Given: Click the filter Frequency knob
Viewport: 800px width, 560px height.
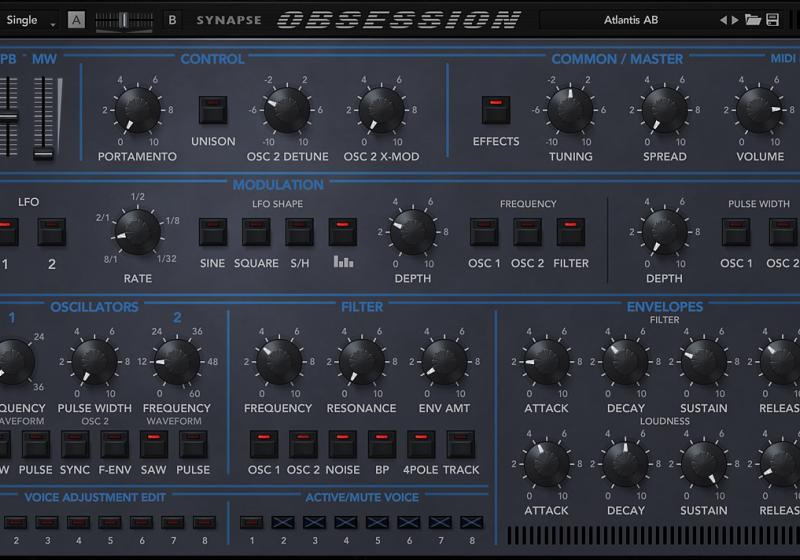Looking at the screenshot, I should (x=279, y=362).
